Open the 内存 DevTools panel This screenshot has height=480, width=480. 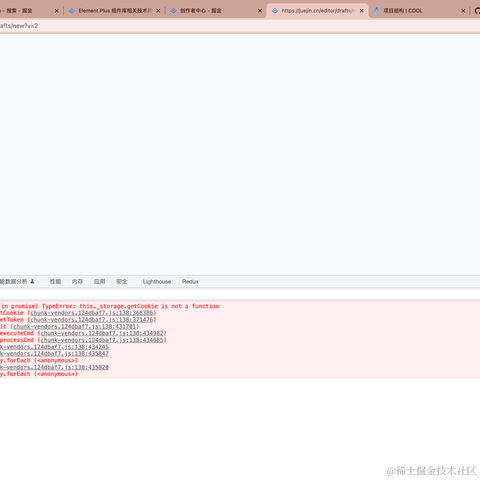[x=77, y=282]
